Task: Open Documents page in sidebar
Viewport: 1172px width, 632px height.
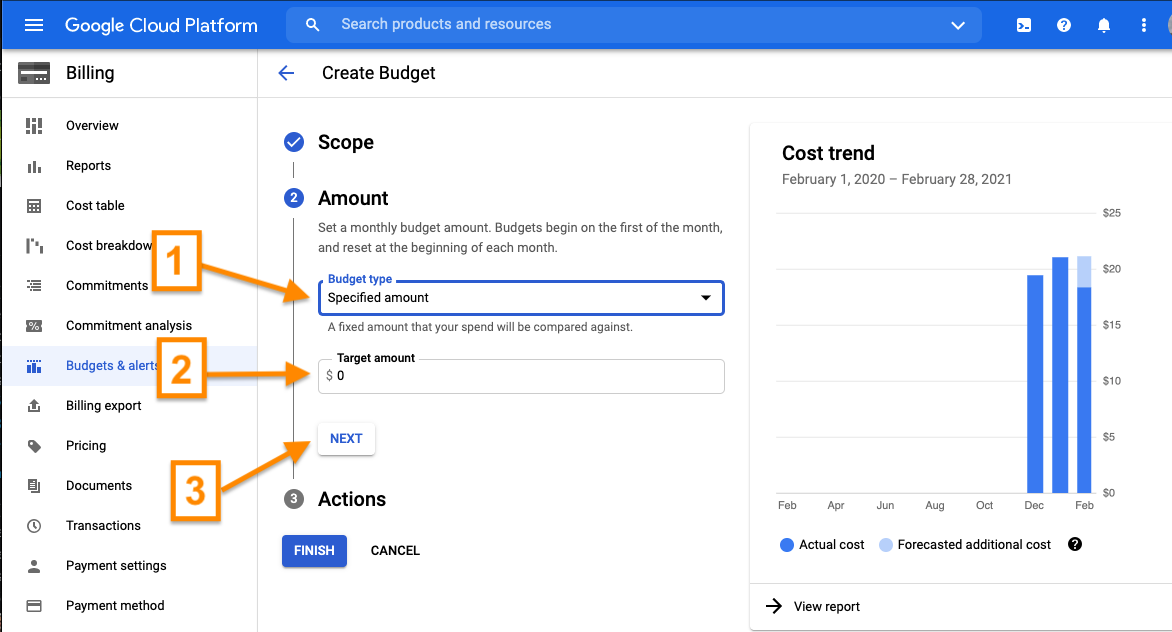Action: [99, 486]
